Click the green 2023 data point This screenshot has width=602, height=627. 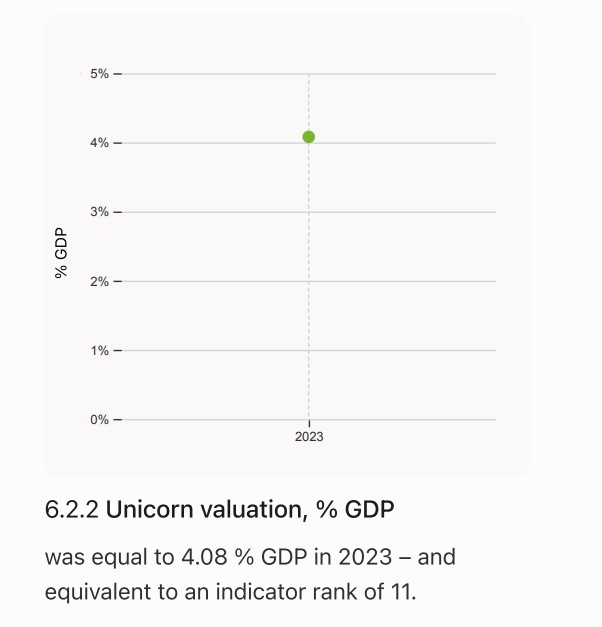click(309, 137)
